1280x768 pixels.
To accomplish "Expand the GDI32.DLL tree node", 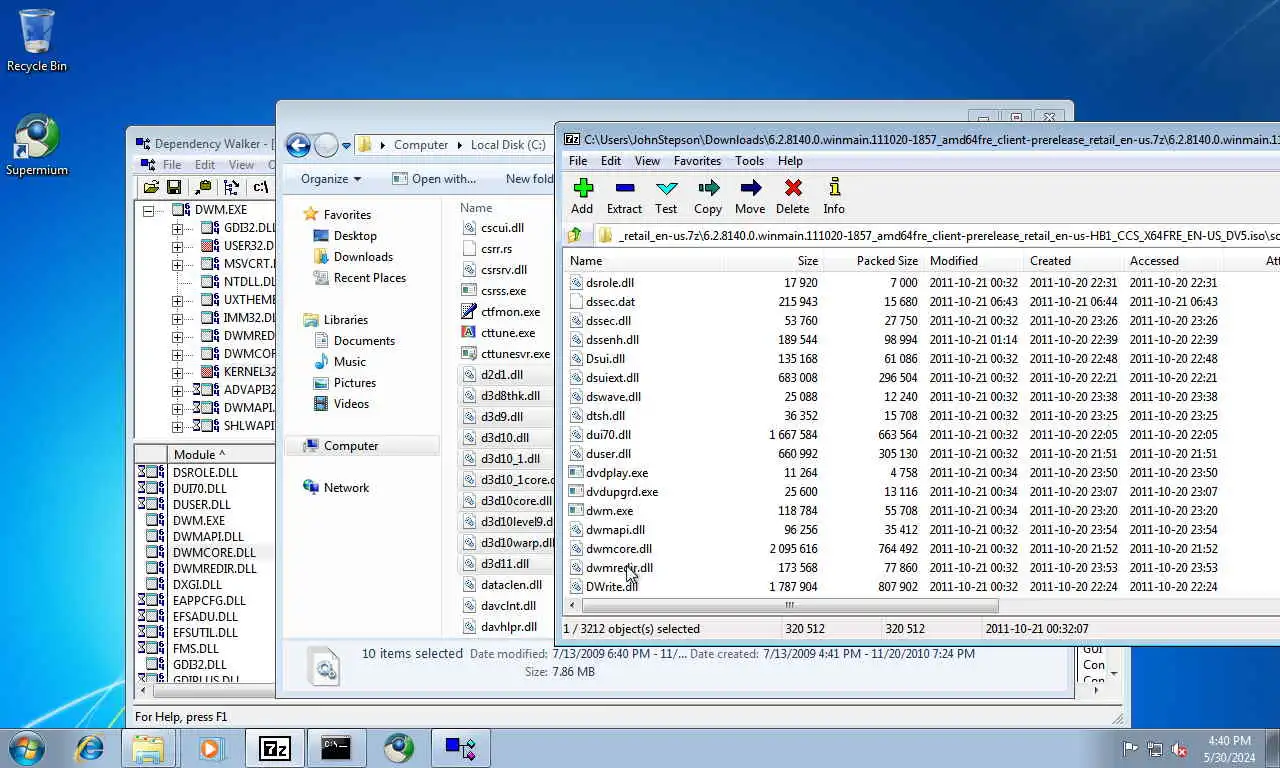I will [177, 229].
